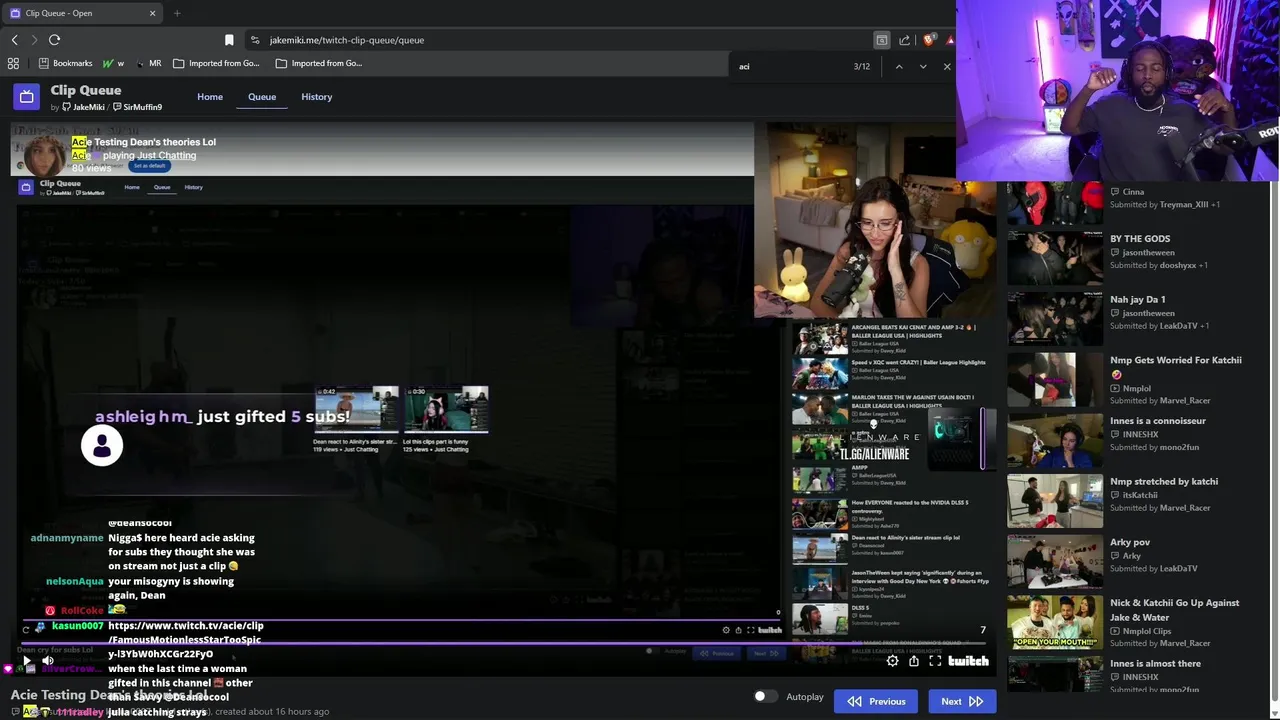The image size is (1280, 720).
Task: Open the Arky pov clip thumbnail
Action: [1054, 561]
